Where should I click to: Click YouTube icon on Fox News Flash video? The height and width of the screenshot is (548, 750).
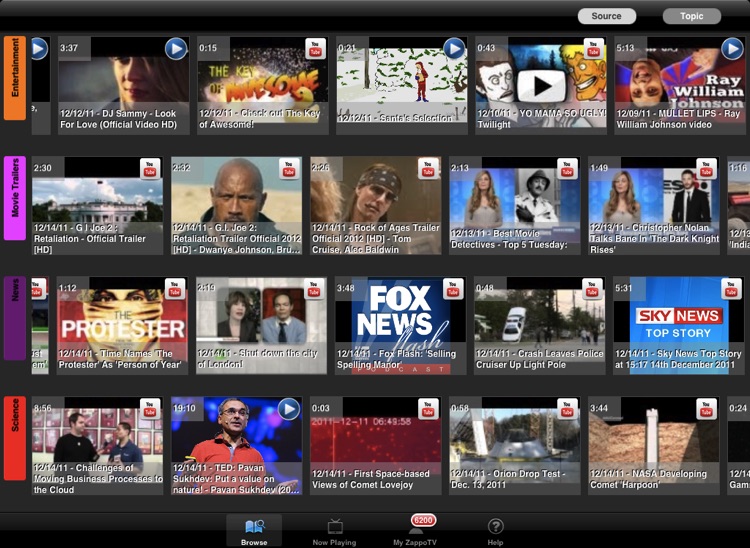click(x=453, y=289)
